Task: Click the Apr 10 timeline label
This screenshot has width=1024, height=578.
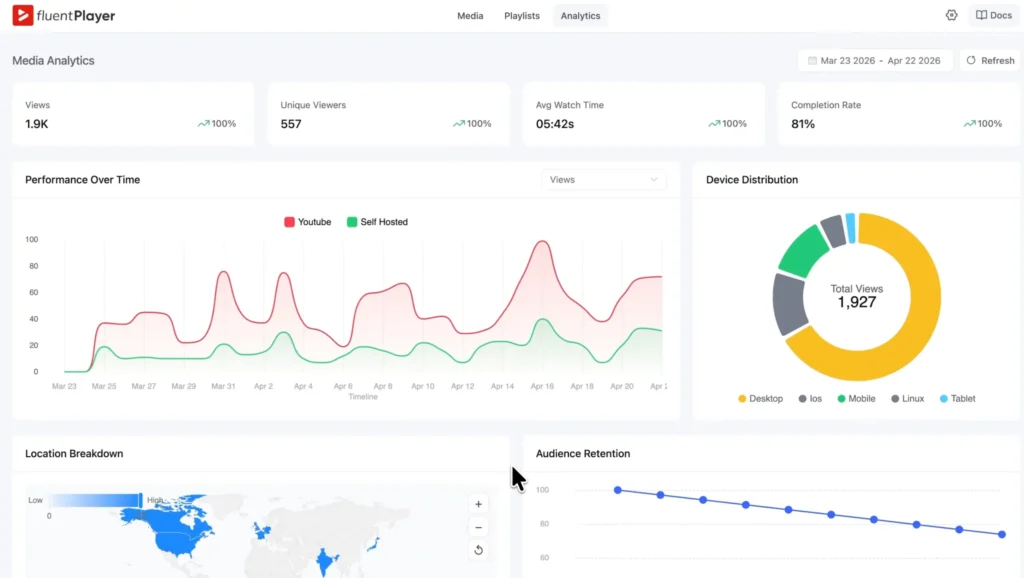Action: point(423,386)
